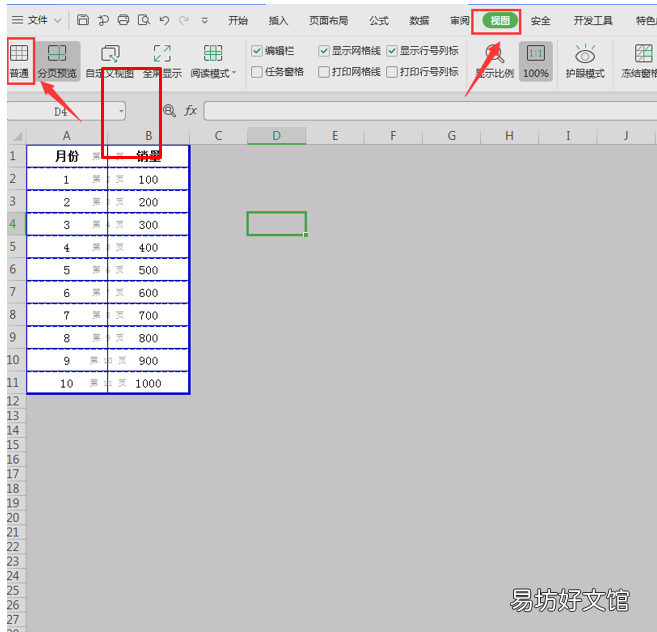Check 打印行号列标 checkbox
Viewport: 657px width, 632px height.
tap(391, 72)
